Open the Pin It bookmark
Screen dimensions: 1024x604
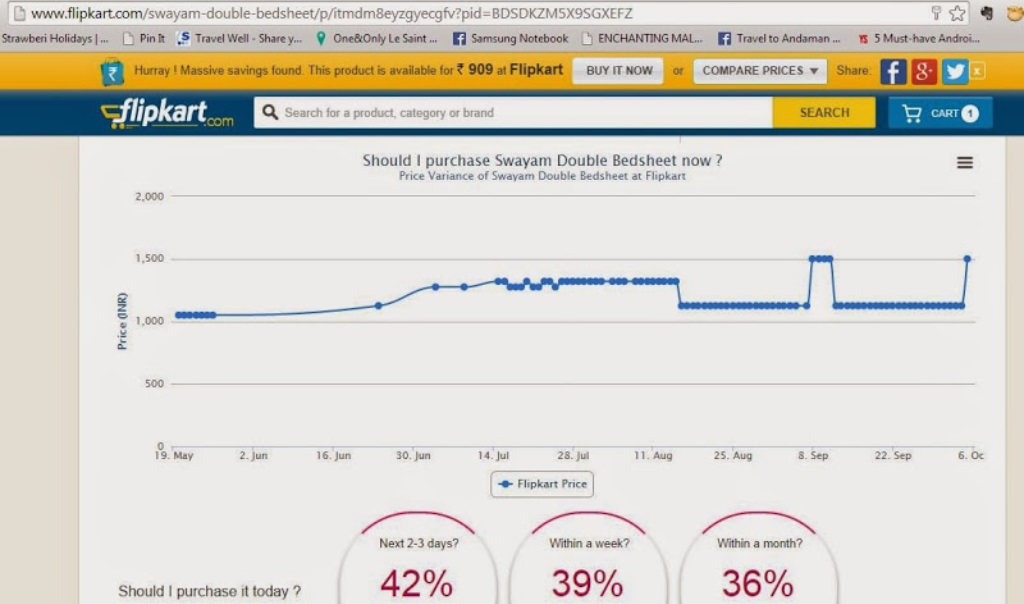[x=144, y=39]
